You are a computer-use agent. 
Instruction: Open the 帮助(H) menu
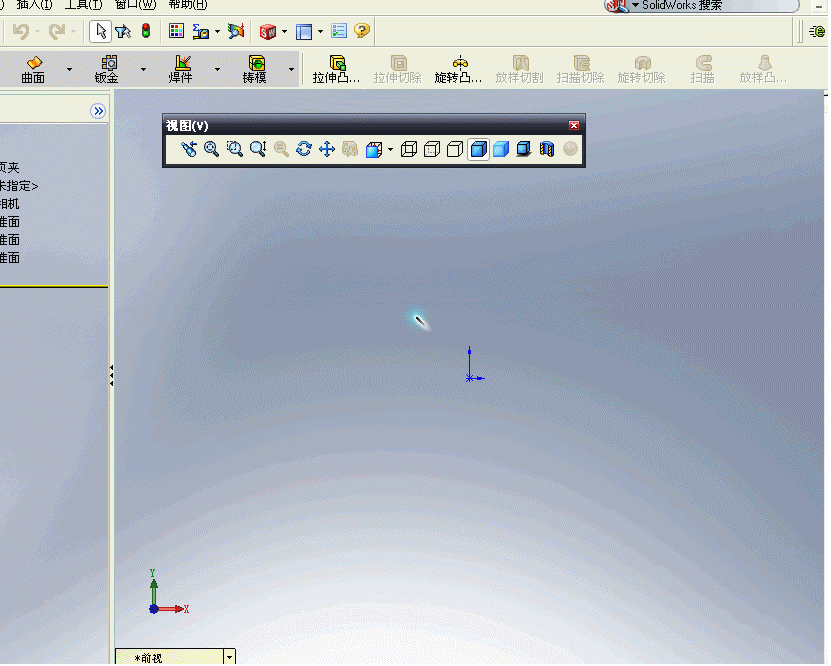[188, 5]
